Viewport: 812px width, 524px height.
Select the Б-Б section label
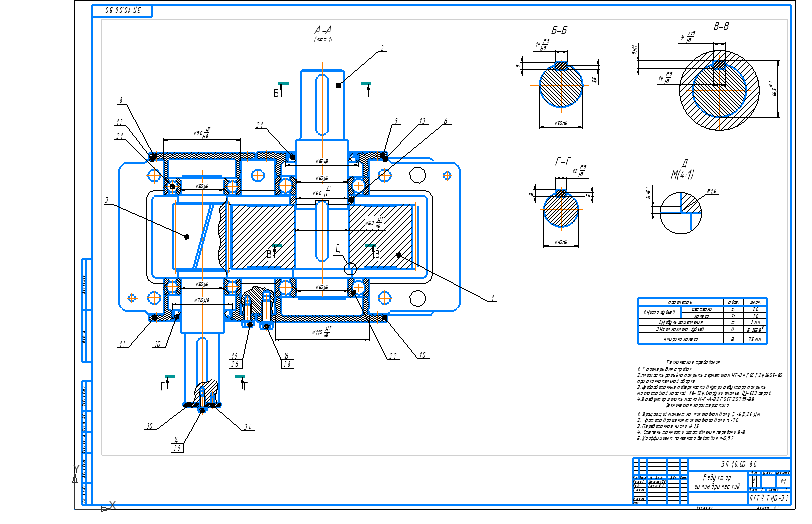559,31
